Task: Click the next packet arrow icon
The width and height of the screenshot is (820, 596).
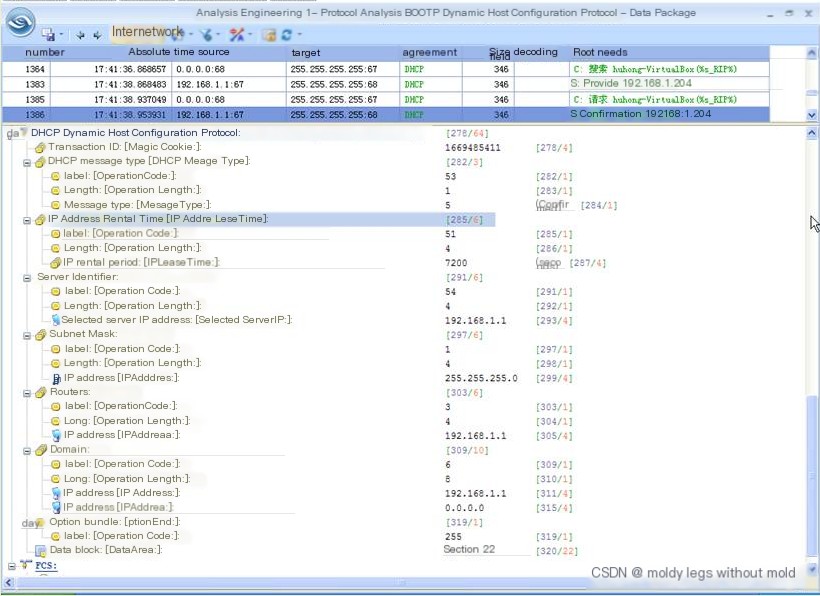Action: (x=97, y=35)
